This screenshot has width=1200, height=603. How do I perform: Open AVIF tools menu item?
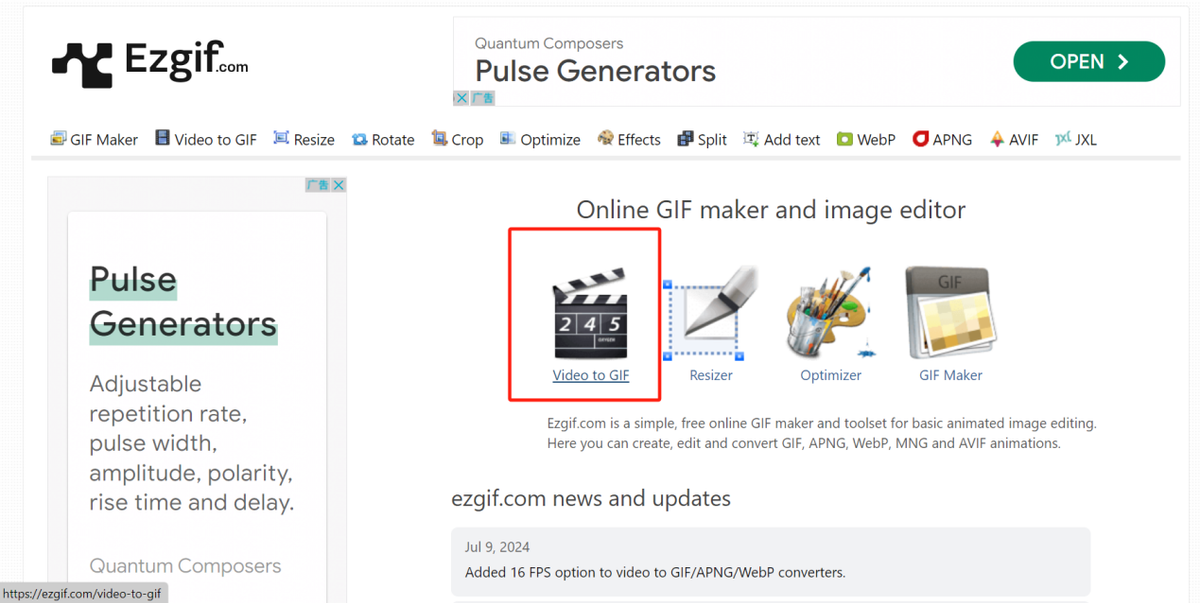(1014, 139)
